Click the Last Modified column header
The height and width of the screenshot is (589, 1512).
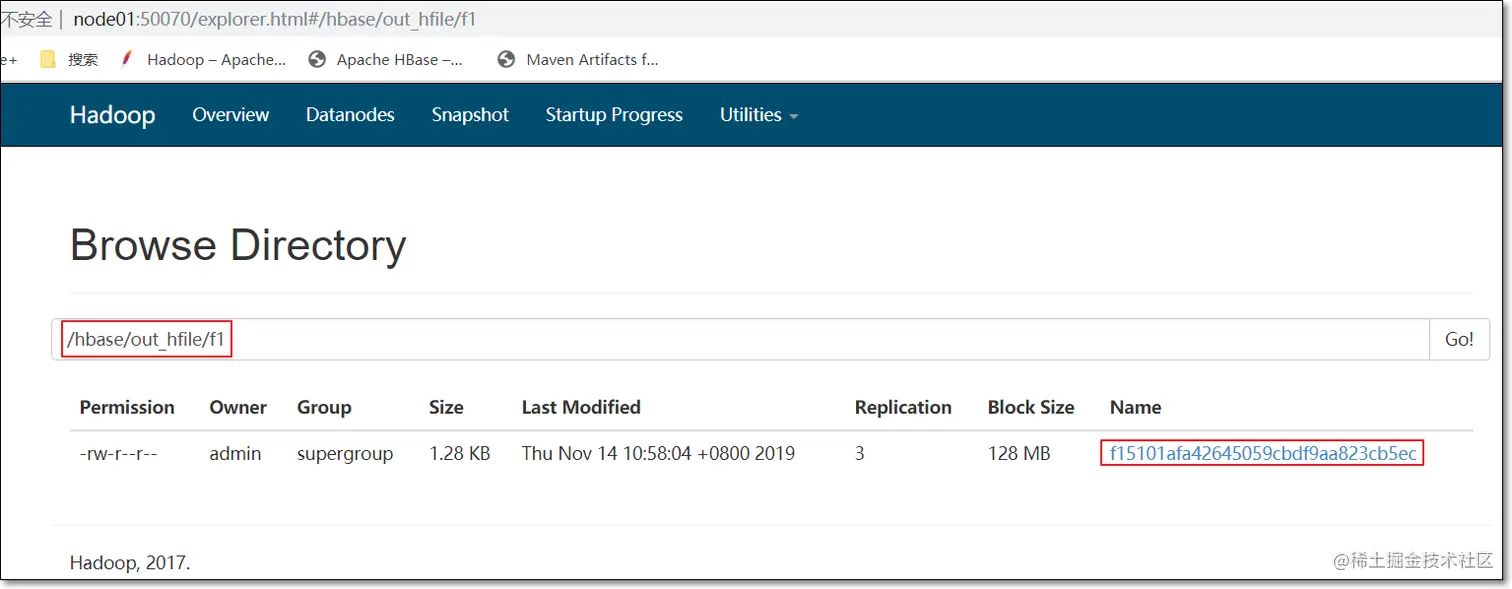click(x=580, y=407)
